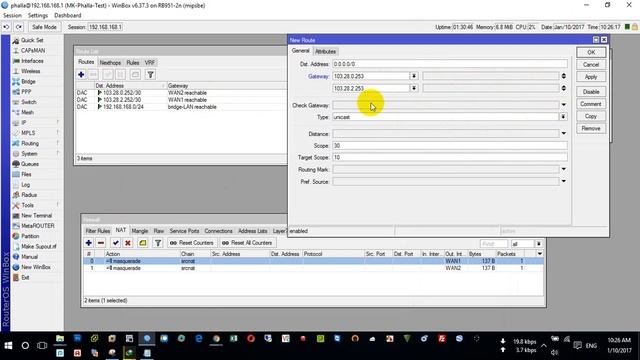This screenshot has height=360, width=640.
Task: Click Windows Start button
Action: pyautogui.click(x=8, y=345)
